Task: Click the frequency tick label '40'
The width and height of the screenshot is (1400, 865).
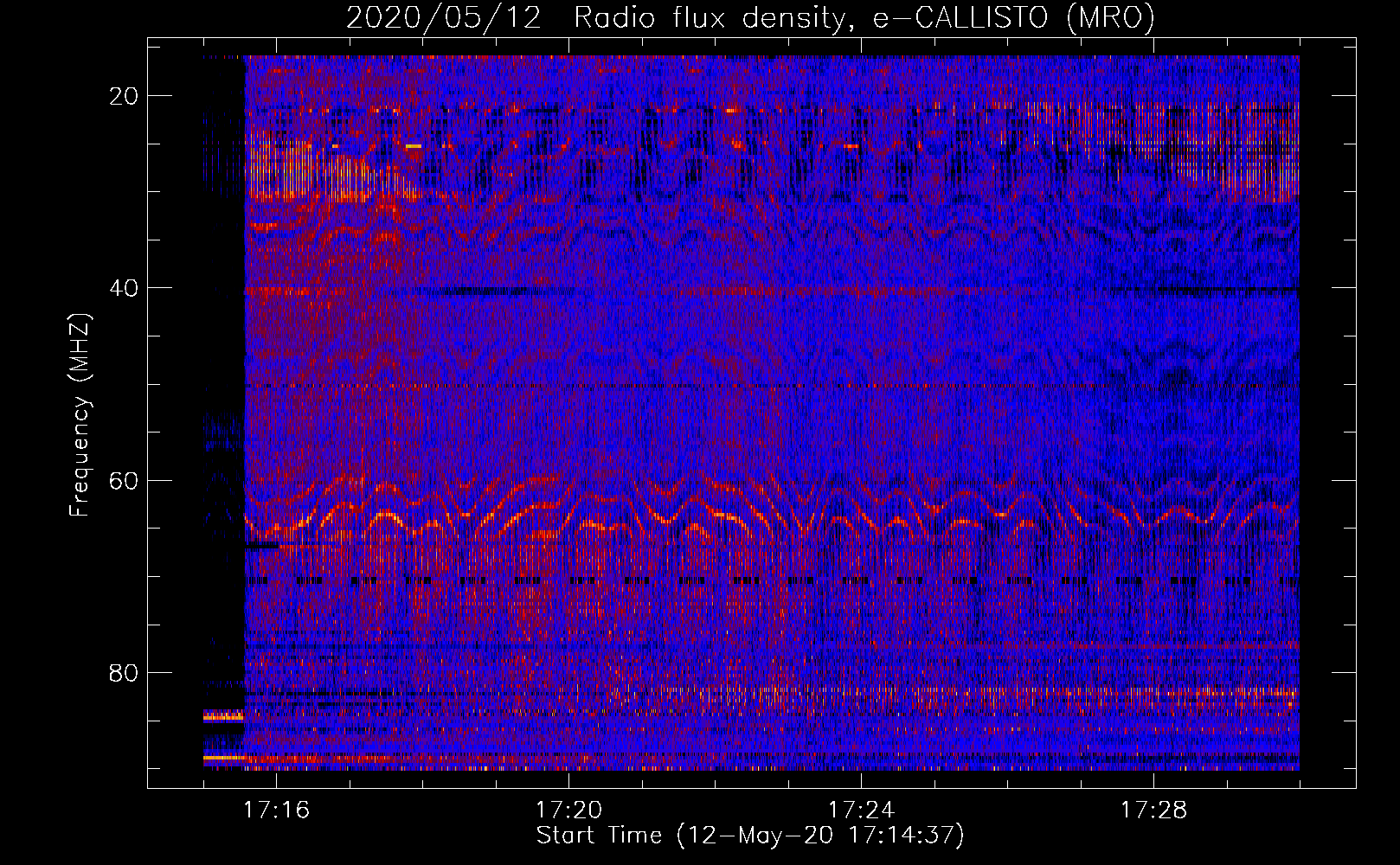Action: (x=124, y=288)
